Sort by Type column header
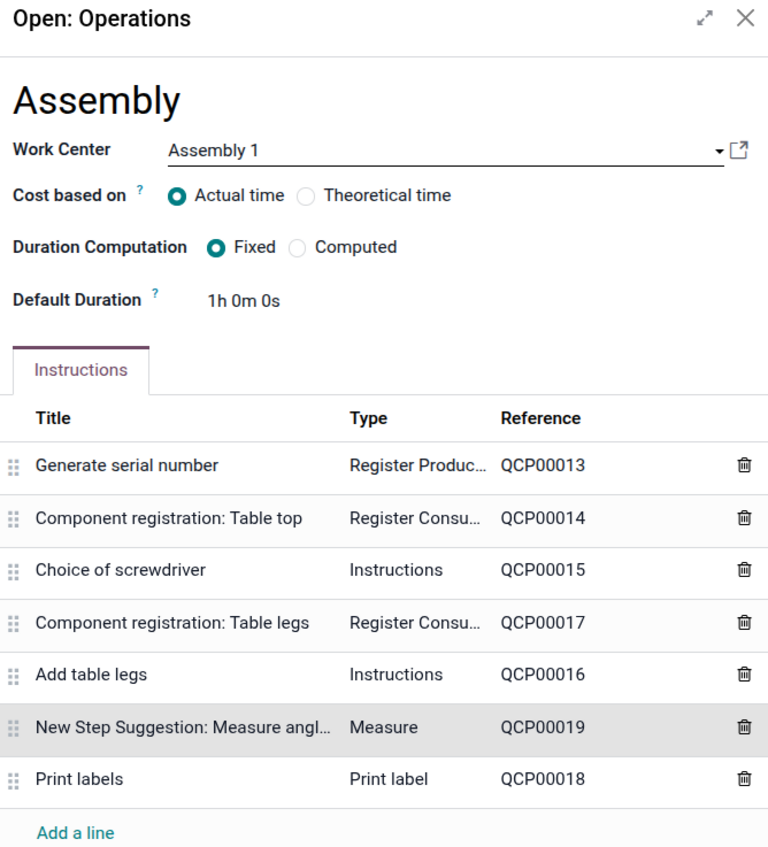Image resolution: width=768 pixels, height=847 pixels. 368,418
